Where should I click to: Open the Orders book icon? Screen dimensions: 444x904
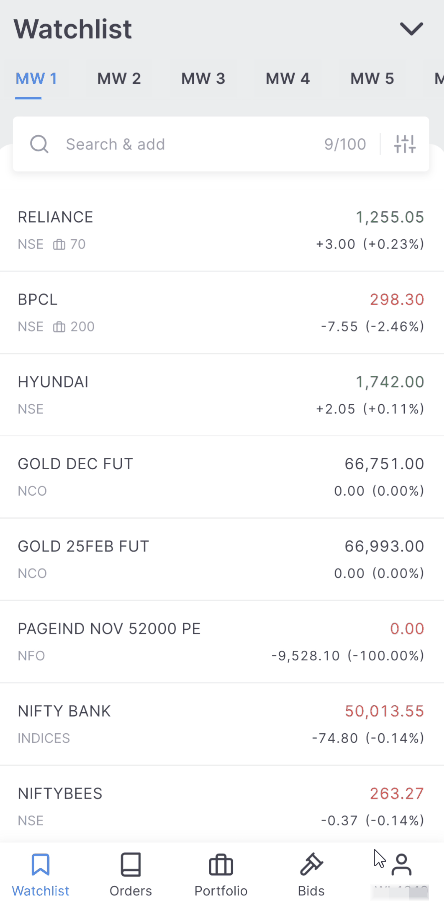130,865
